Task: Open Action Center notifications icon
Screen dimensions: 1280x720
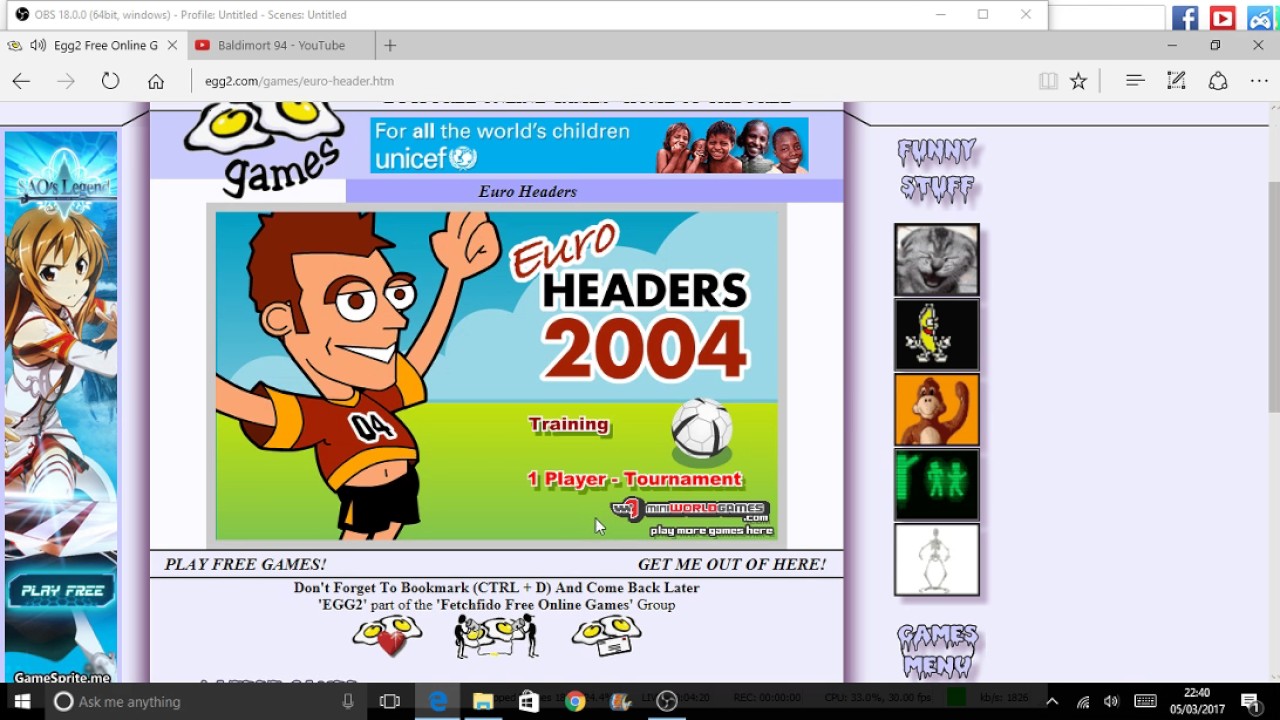Action: [1249, 701]
